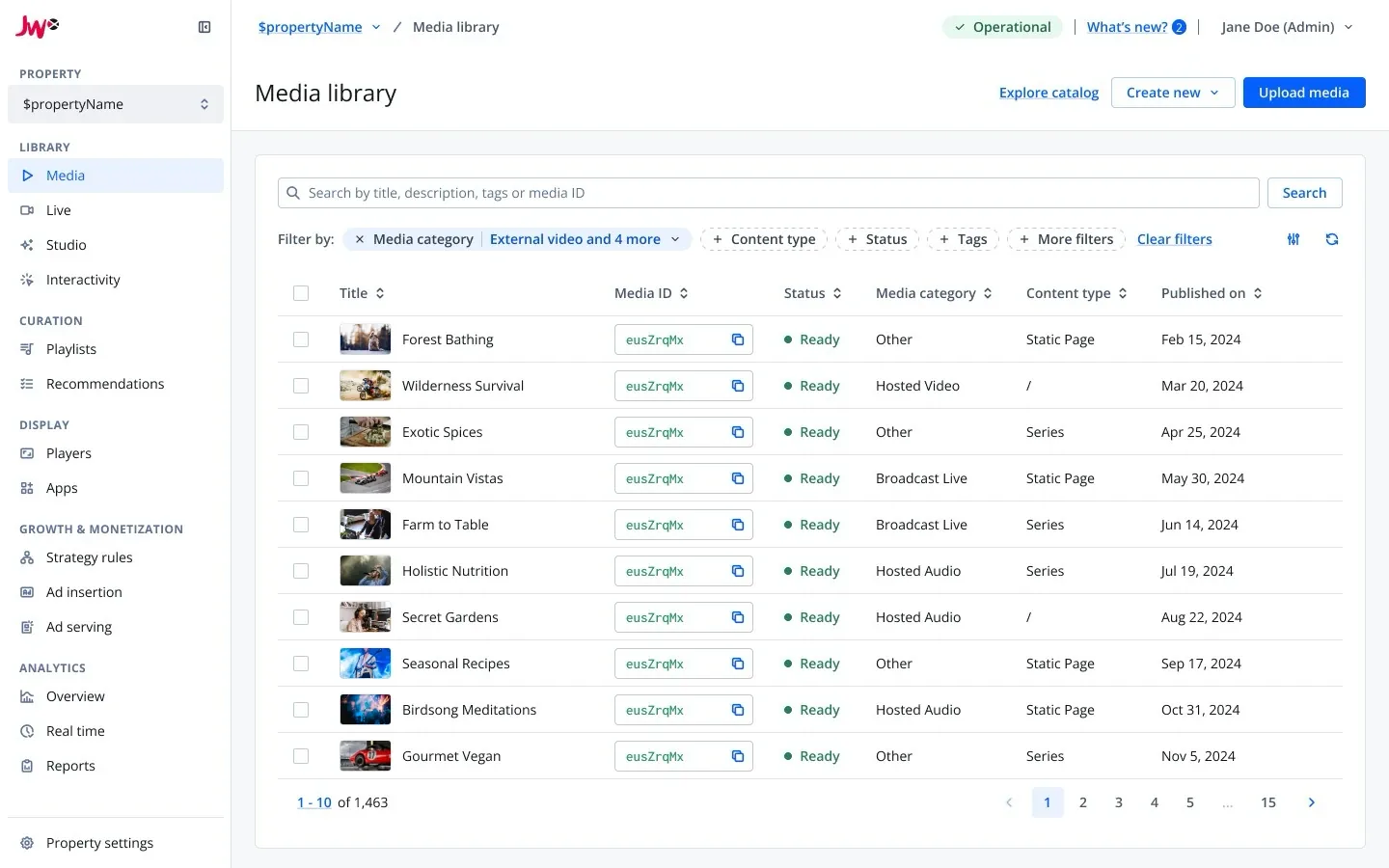Copy media ID for Wilderness Survival

pos(738,386)
